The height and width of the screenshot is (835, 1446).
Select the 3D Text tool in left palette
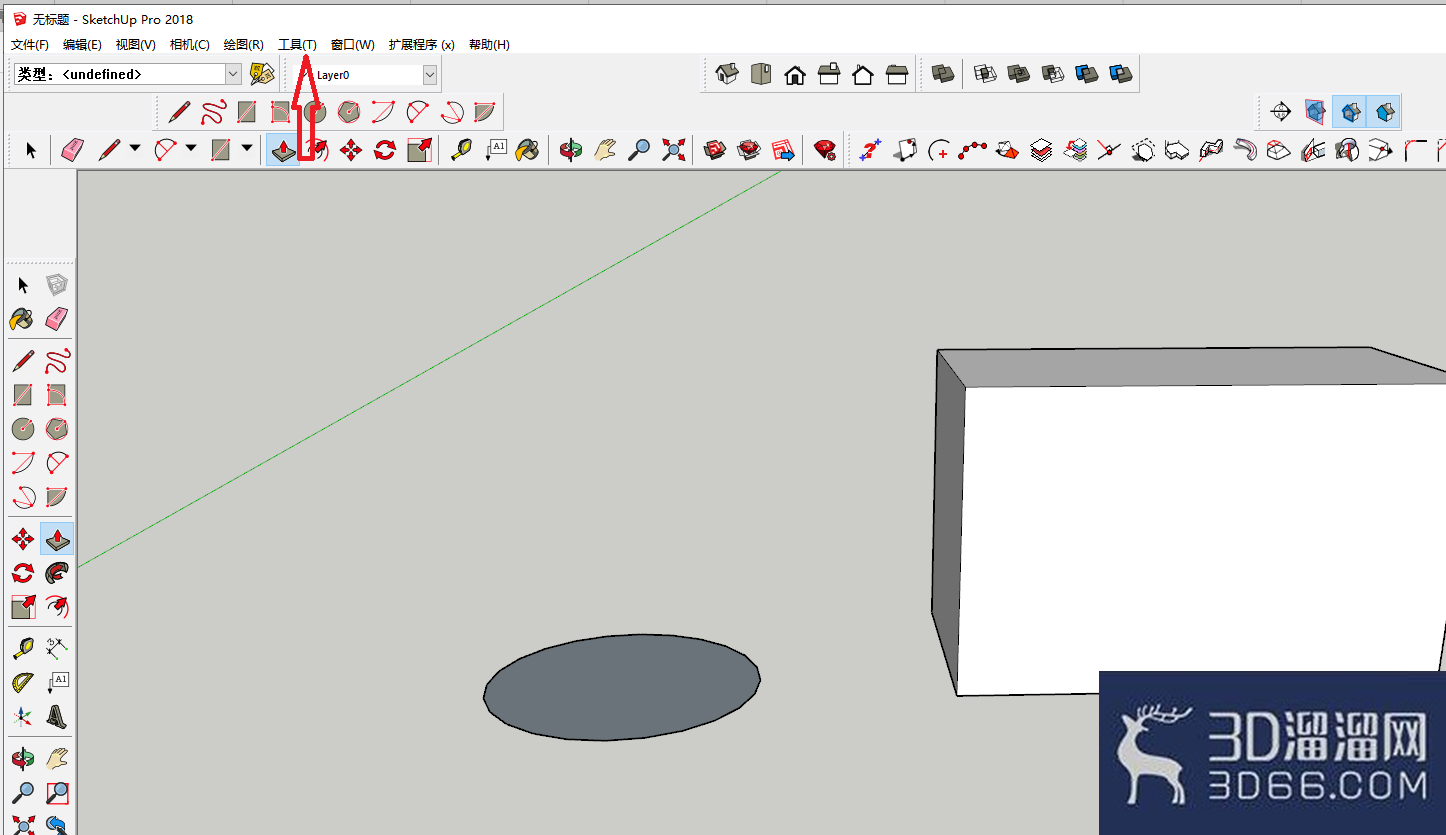point(57,716)
